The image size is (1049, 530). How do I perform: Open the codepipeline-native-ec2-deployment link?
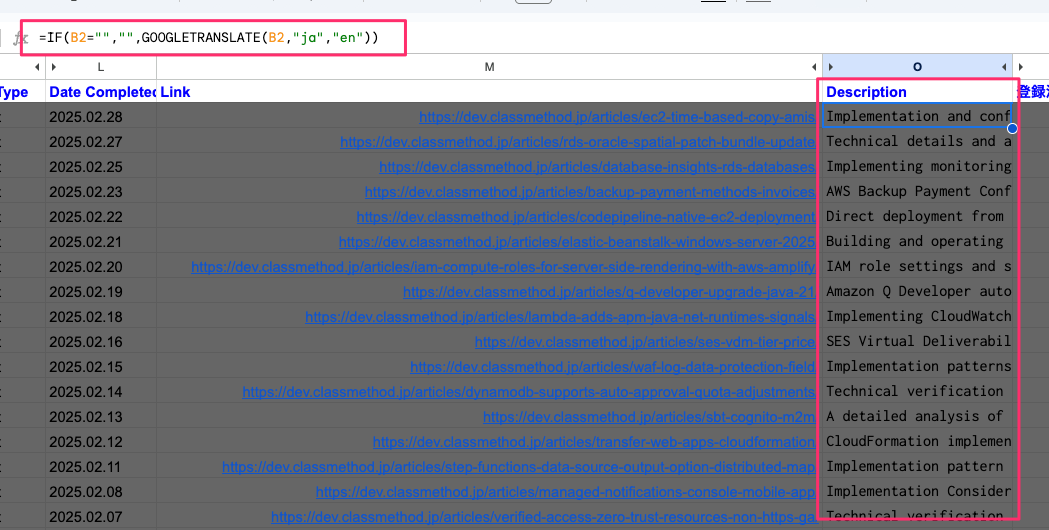click(585, 217)
